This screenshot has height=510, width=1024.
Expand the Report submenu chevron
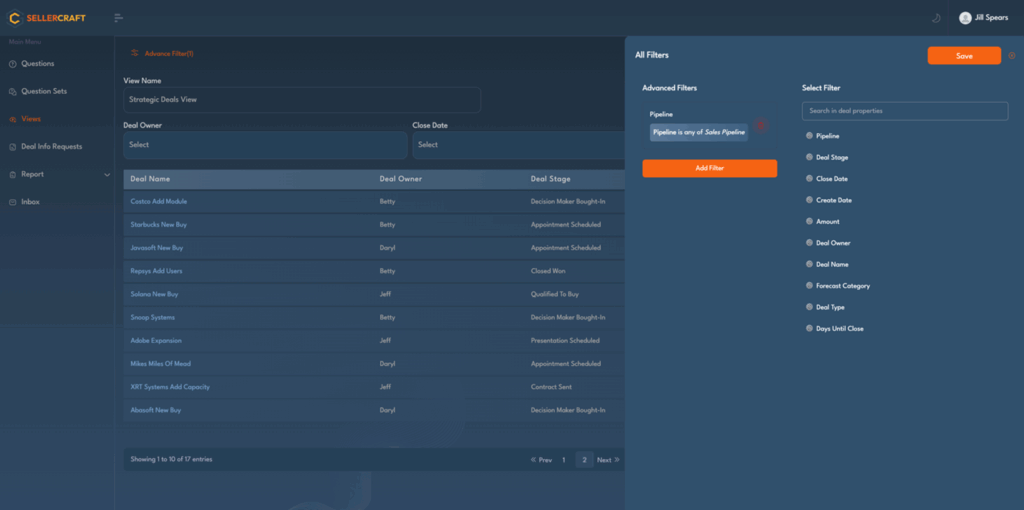coord(107,175)
